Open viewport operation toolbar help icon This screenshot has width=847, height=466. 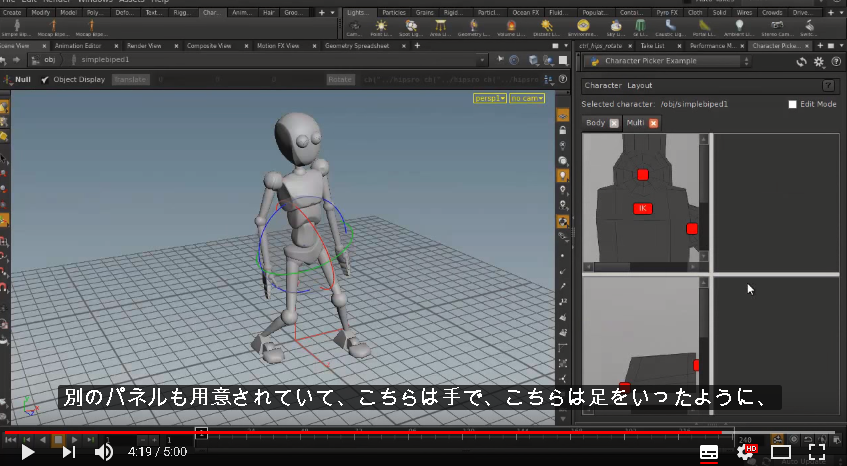point(563,79)
